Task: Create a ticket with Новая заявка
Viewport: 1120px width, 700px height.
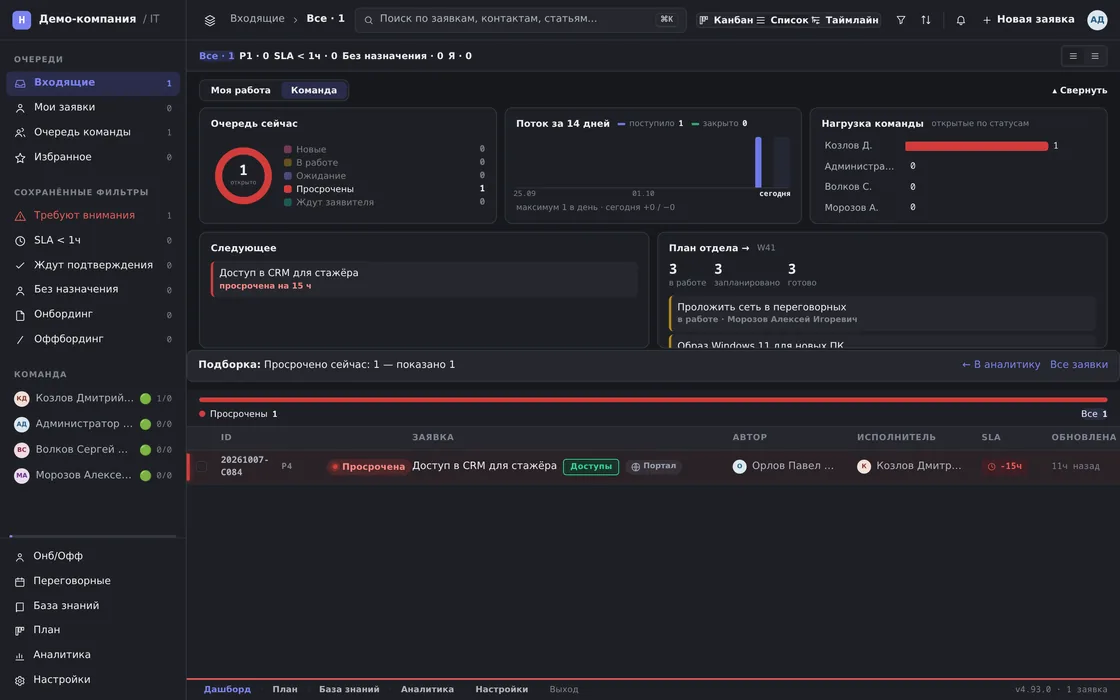Action: point(1029,20)
